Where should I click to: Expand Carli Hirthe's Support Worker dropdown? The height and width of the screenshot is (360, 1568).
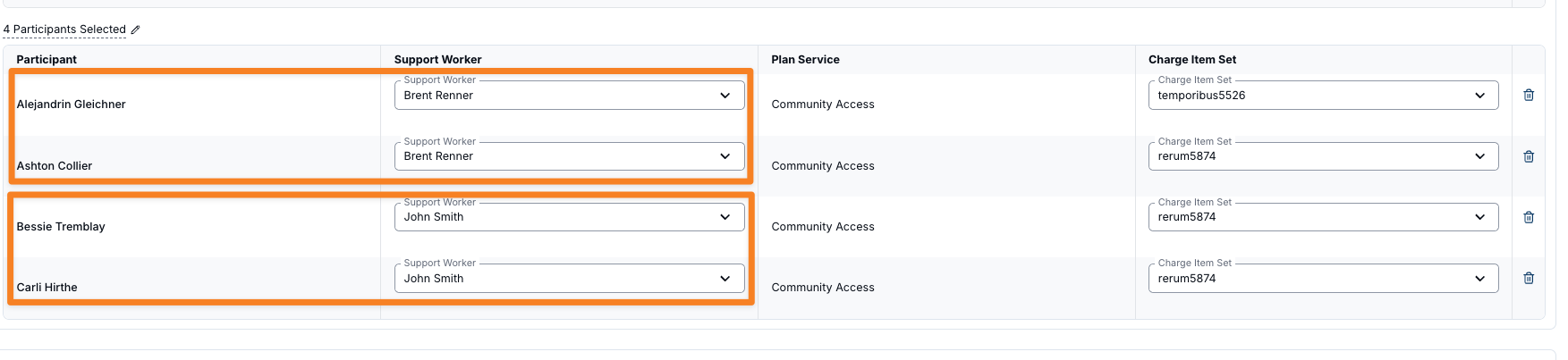(569, 278)
